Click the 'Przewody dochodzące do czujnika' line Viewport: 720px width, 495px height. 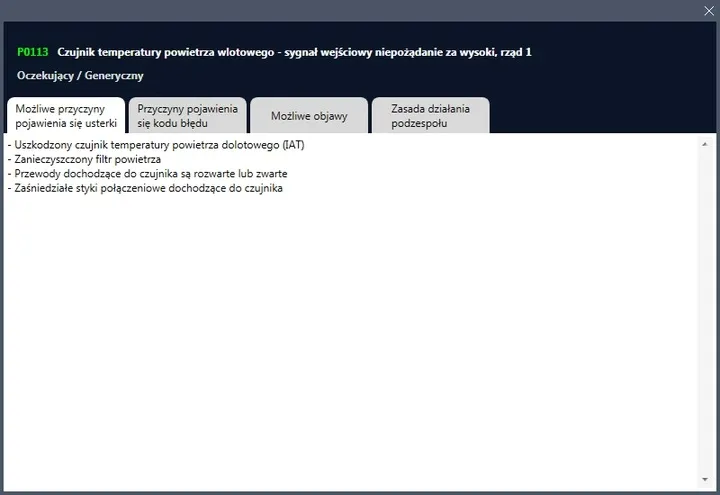point(150,173)
